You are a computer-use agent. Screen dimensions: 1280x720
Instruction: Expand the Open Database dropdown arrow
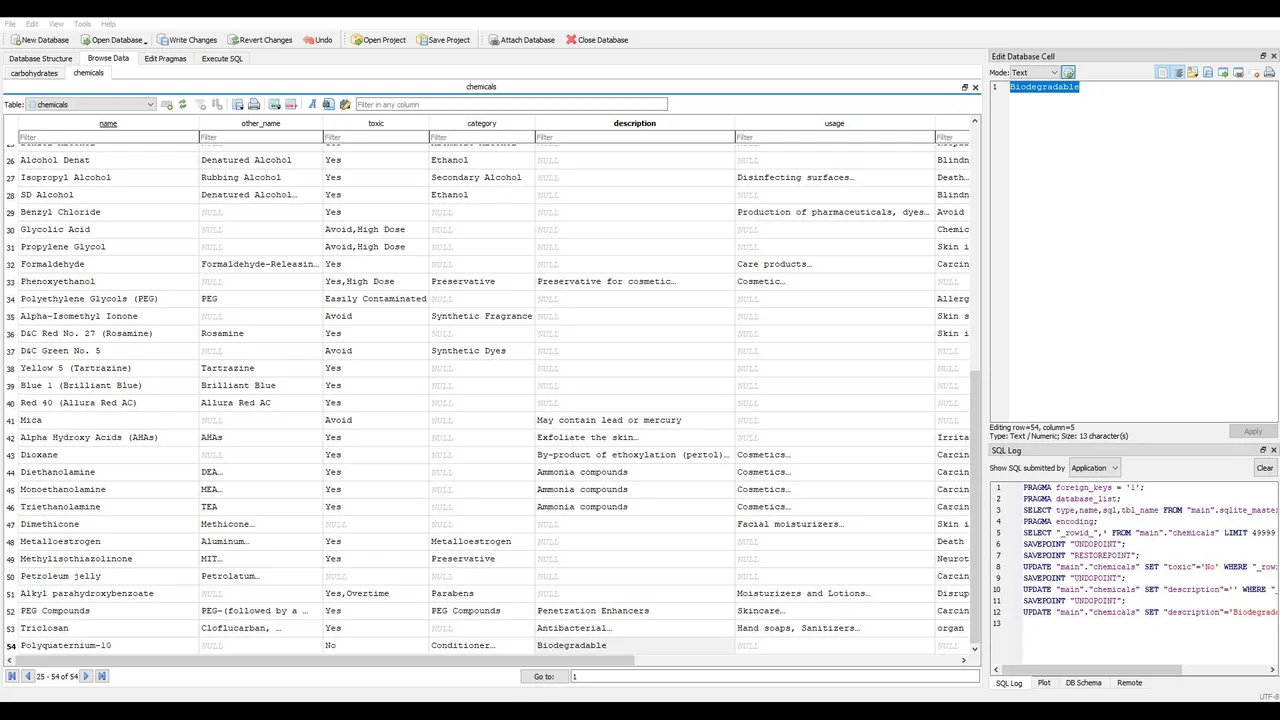pos(145,41)
